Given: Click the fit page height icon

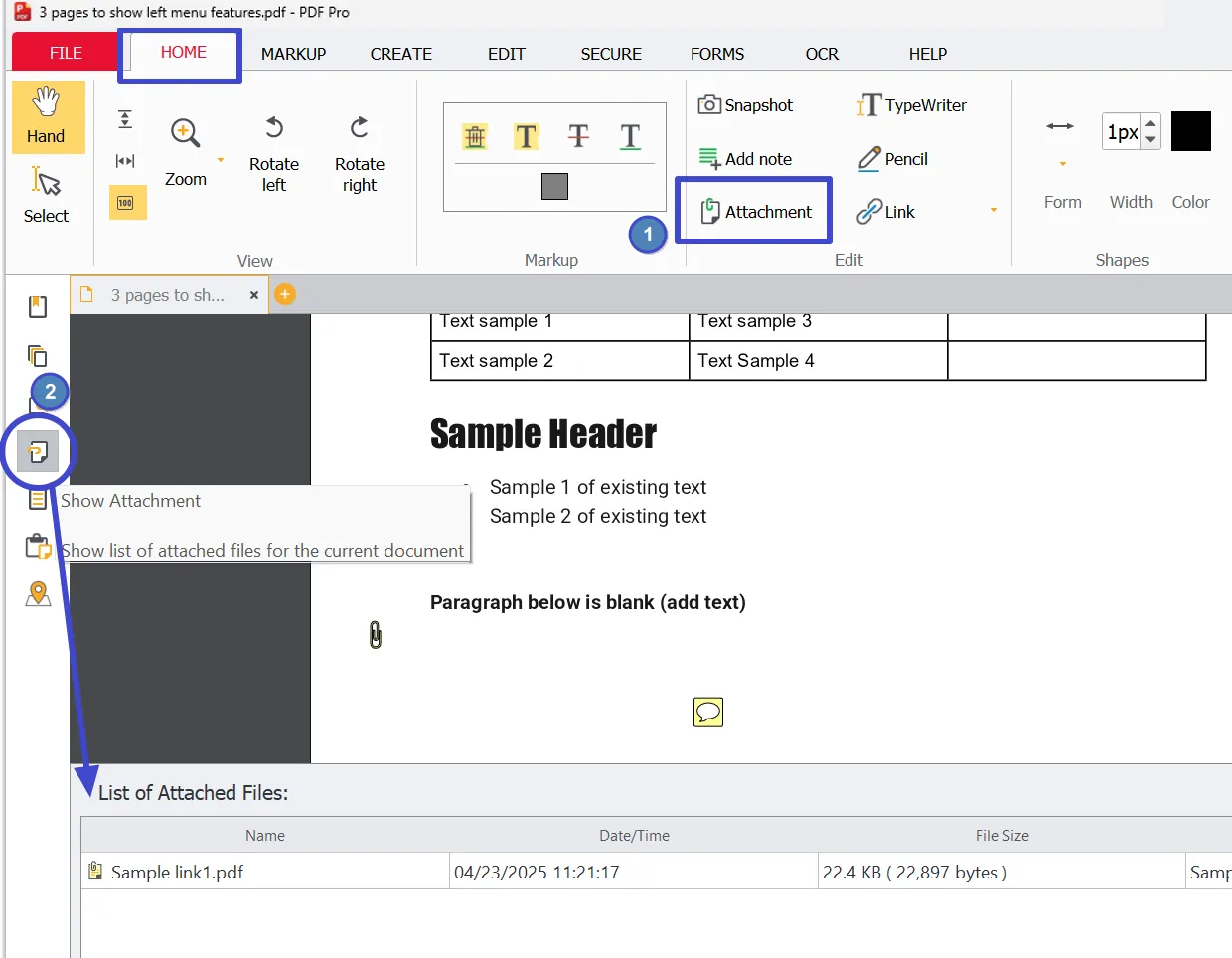Looking at the screenshot, I should tap(125, 120).
